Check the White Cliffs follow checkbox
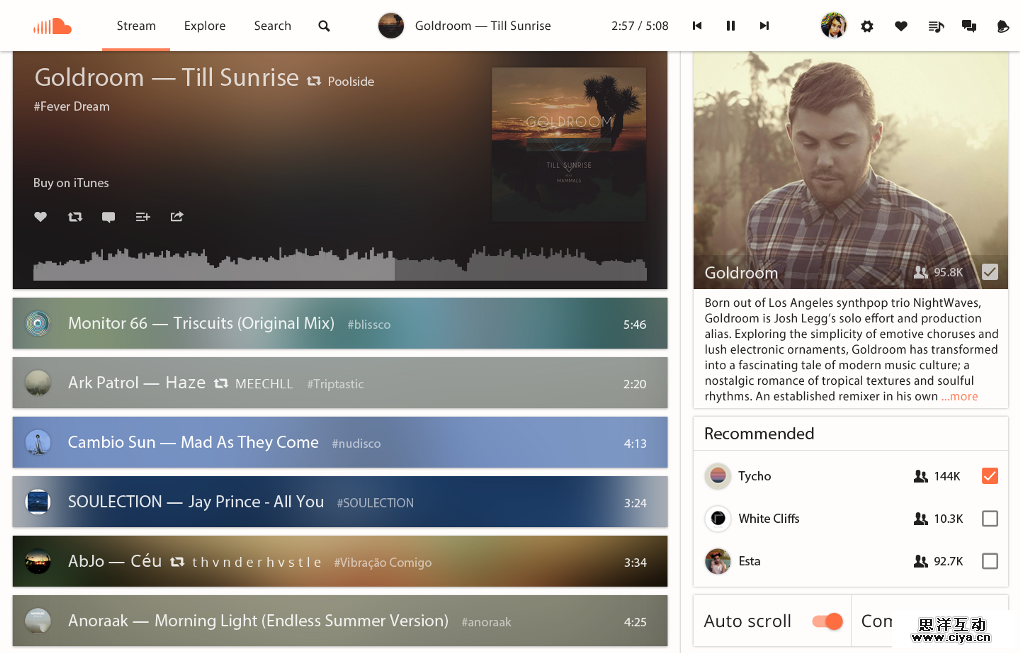The height and width of the screenshot is (653, 1020). (x=989, y=519)
